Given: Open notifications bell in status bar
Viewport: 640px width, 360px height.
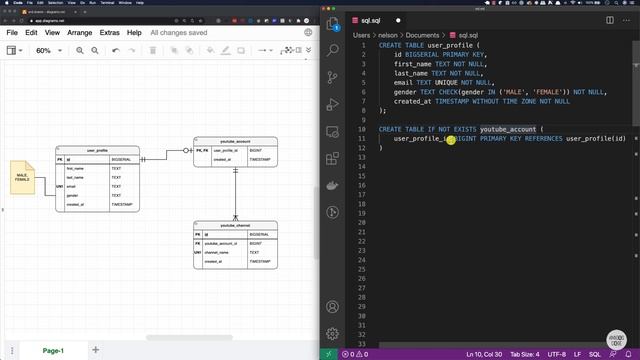Looking at the screenshot, I should coord(629,354).
